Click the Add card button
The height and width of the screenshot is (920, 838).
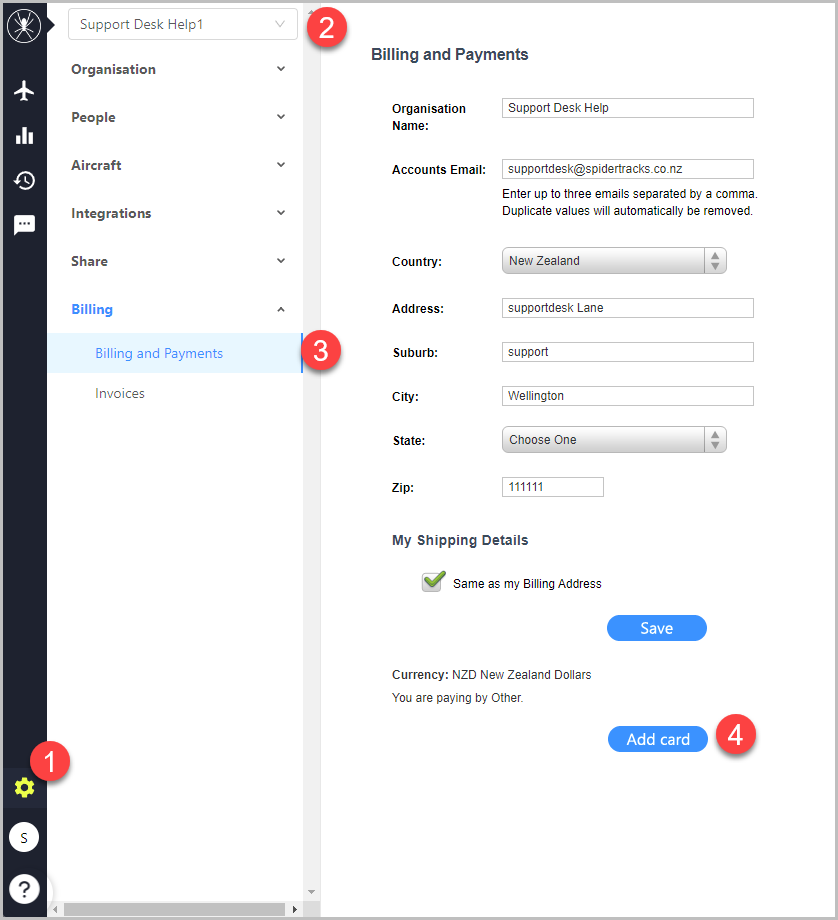pyautogui.click(x=658, y=739)
